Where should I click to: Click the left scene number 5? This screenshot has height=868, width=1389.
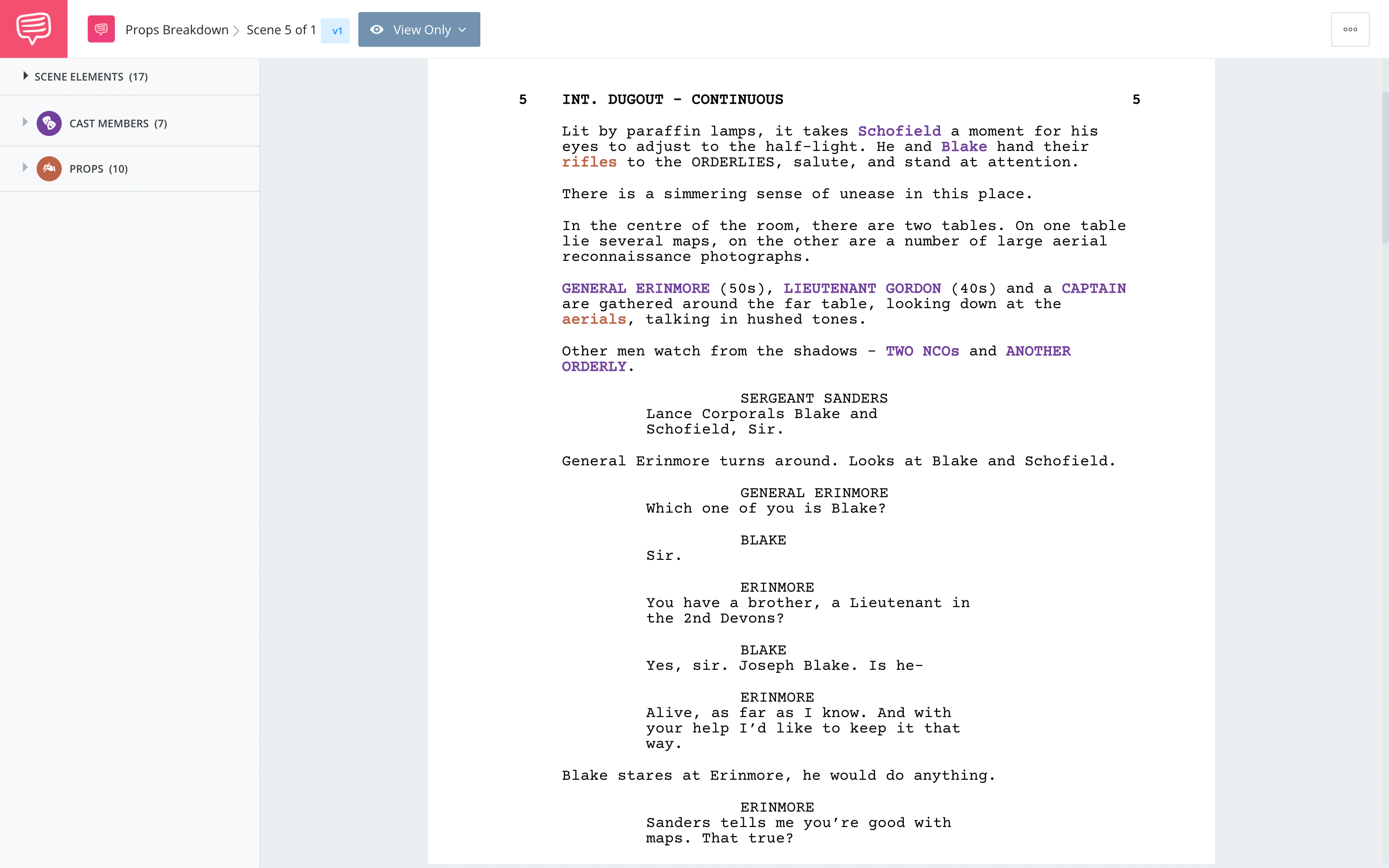[523, 100]
